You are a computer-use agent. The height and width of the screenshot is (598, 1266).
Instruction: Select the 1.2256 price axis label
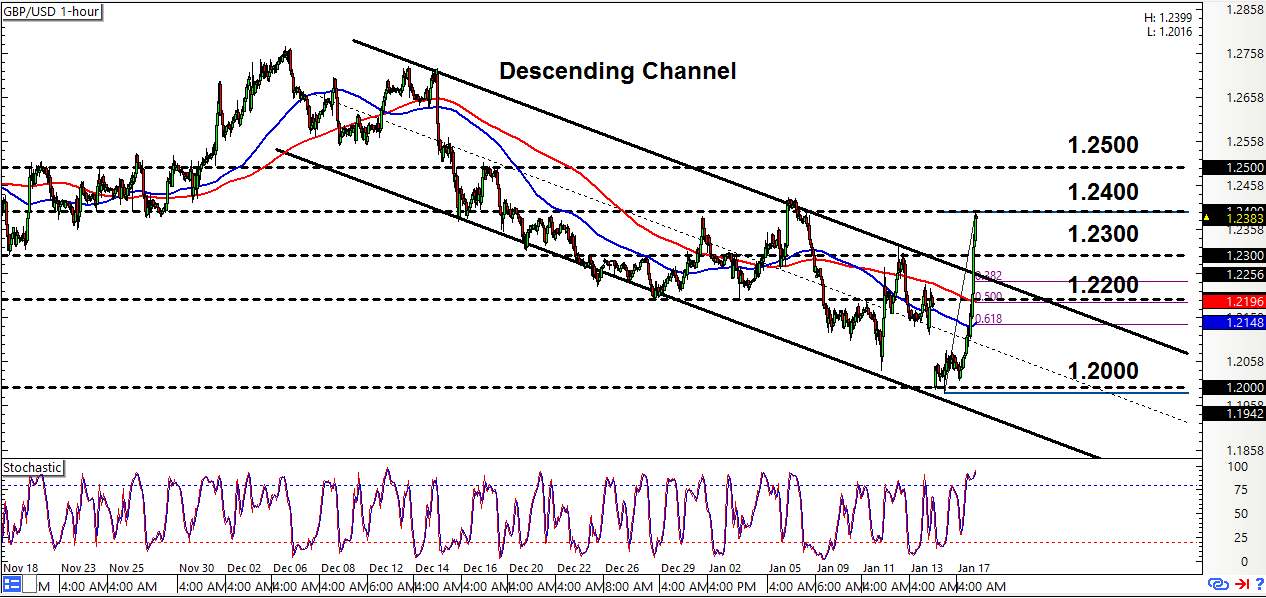[x=1234, y=274]
